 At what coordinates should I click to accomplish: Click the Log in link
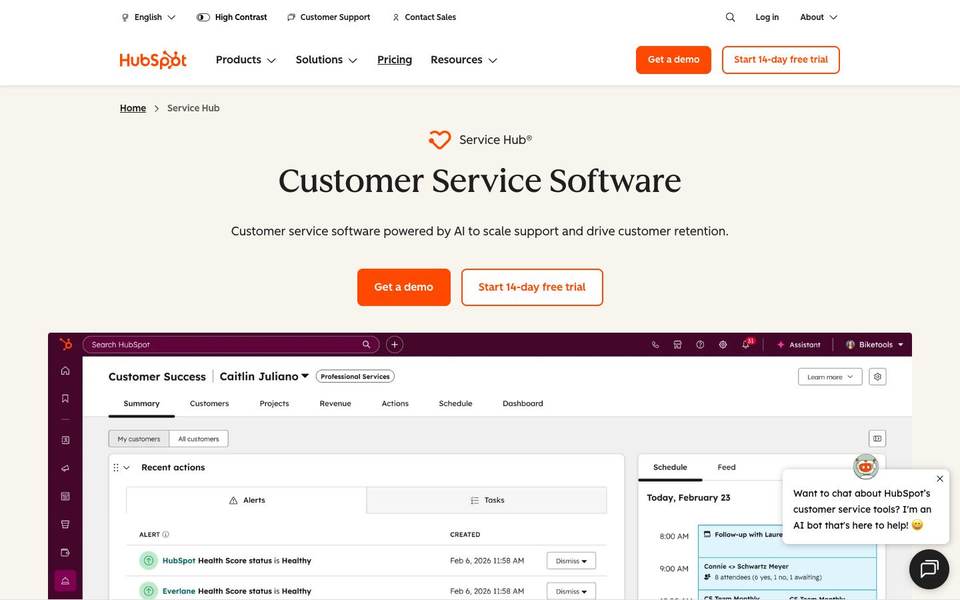767,17
